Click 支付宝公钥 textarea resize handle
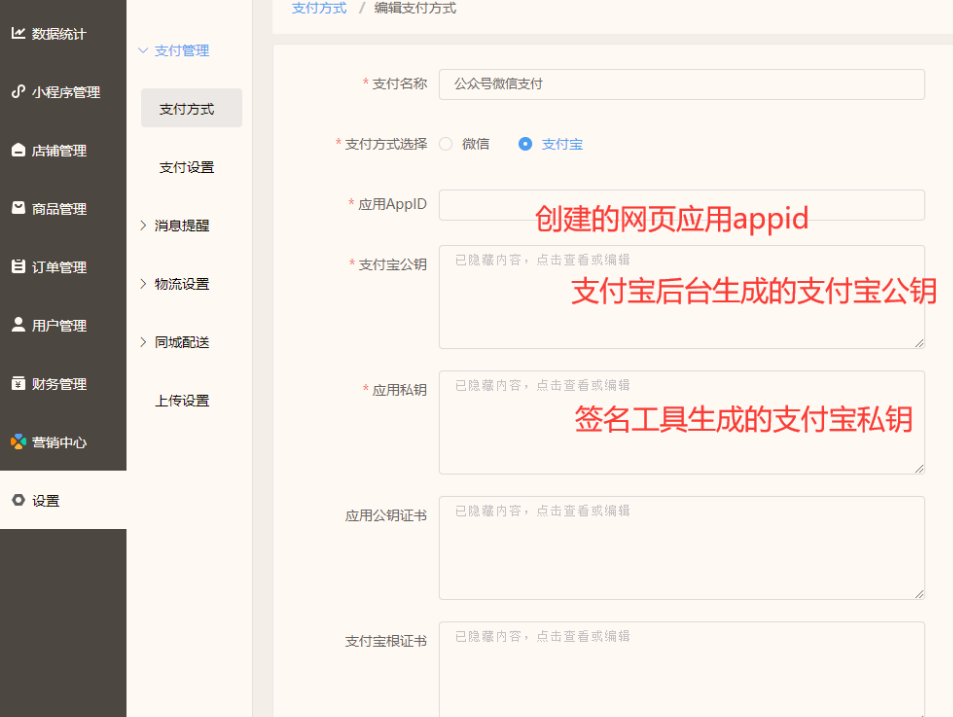 click(920, 343)
